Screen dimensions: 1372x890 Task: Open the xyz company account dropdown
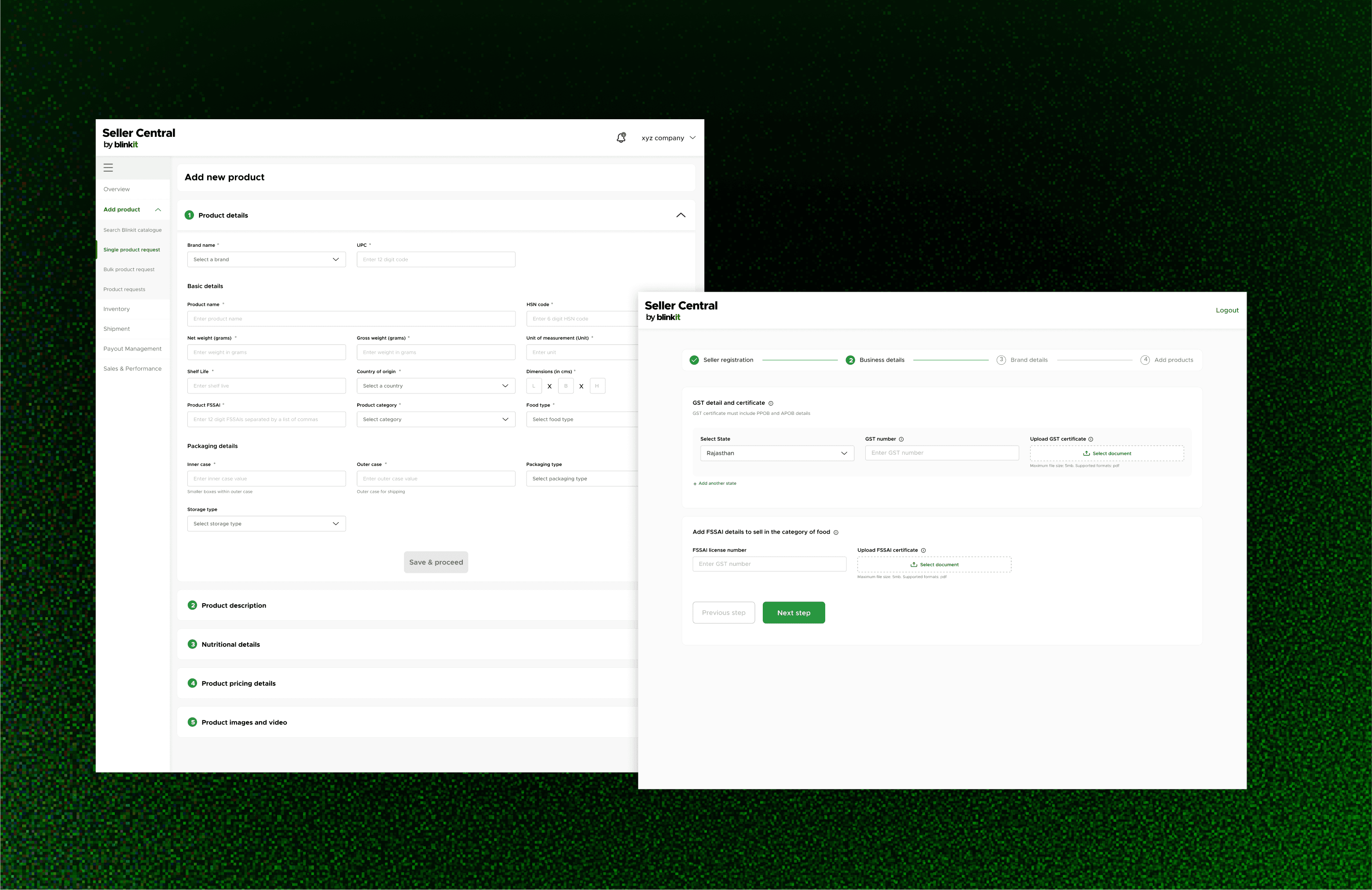[668, 138]
